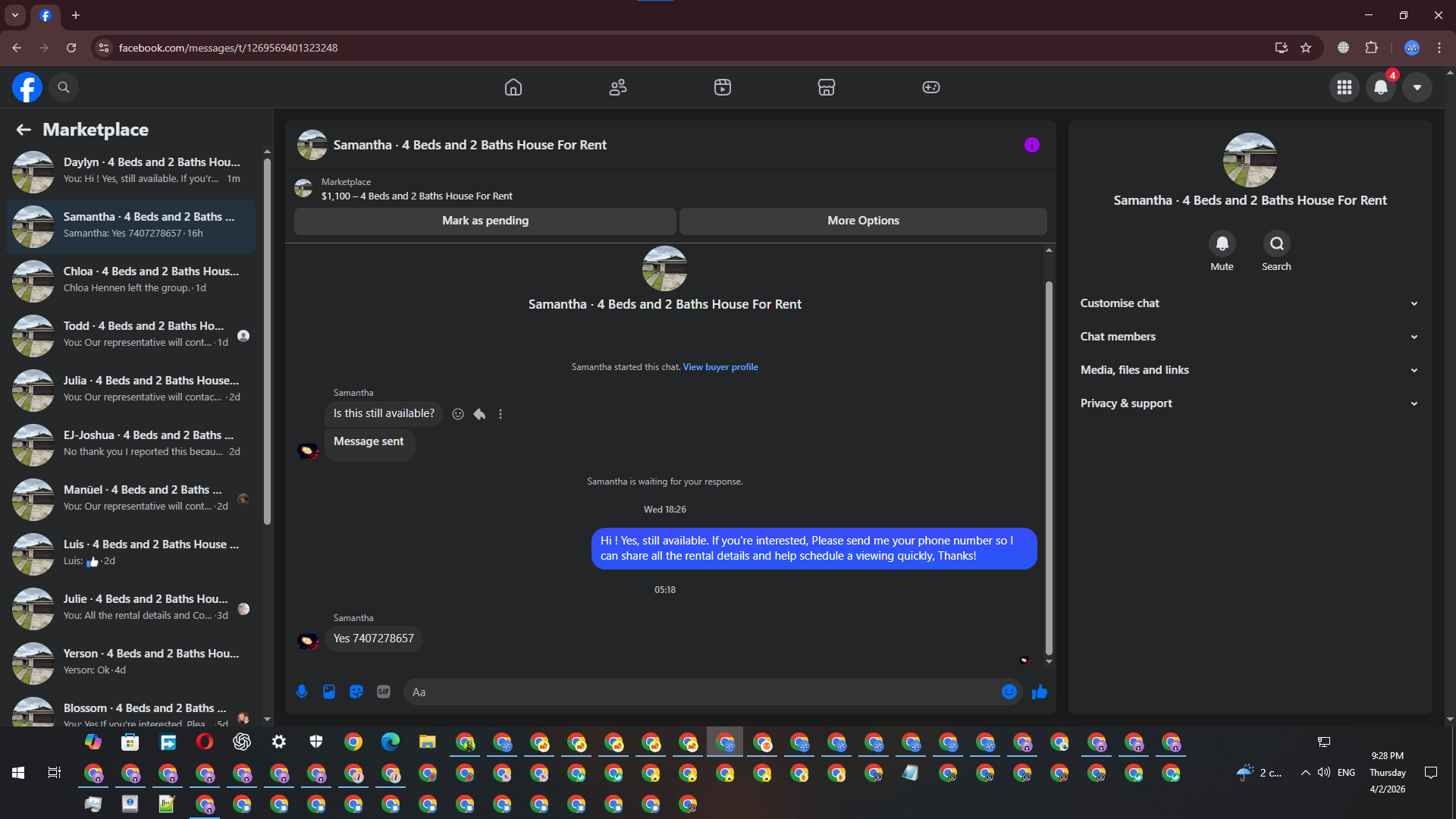
Task: React to 'Is this still available?' message
Action: pyautogui.click(x=458, y=414)
